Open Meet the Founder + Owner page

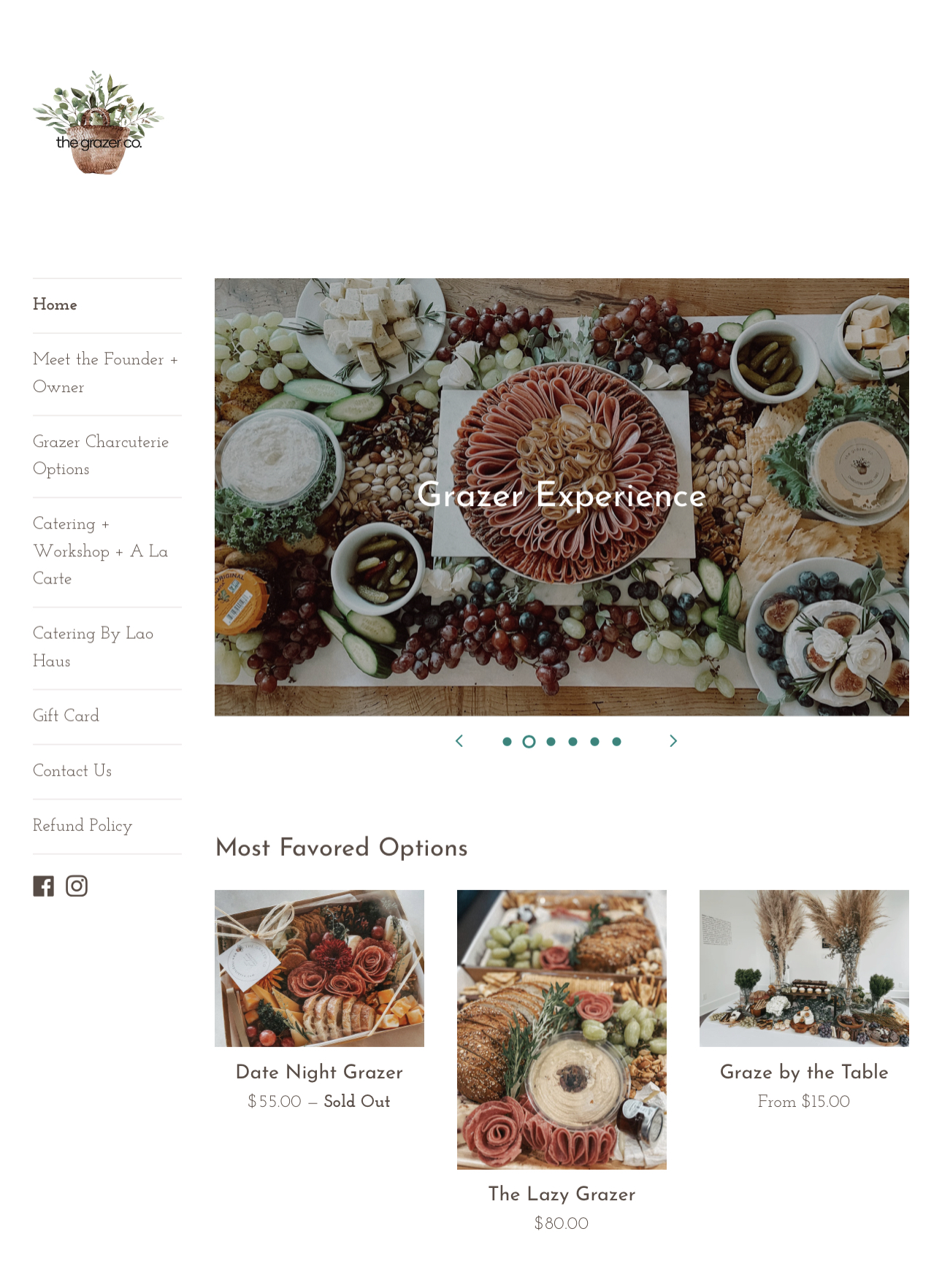(107, 374)
